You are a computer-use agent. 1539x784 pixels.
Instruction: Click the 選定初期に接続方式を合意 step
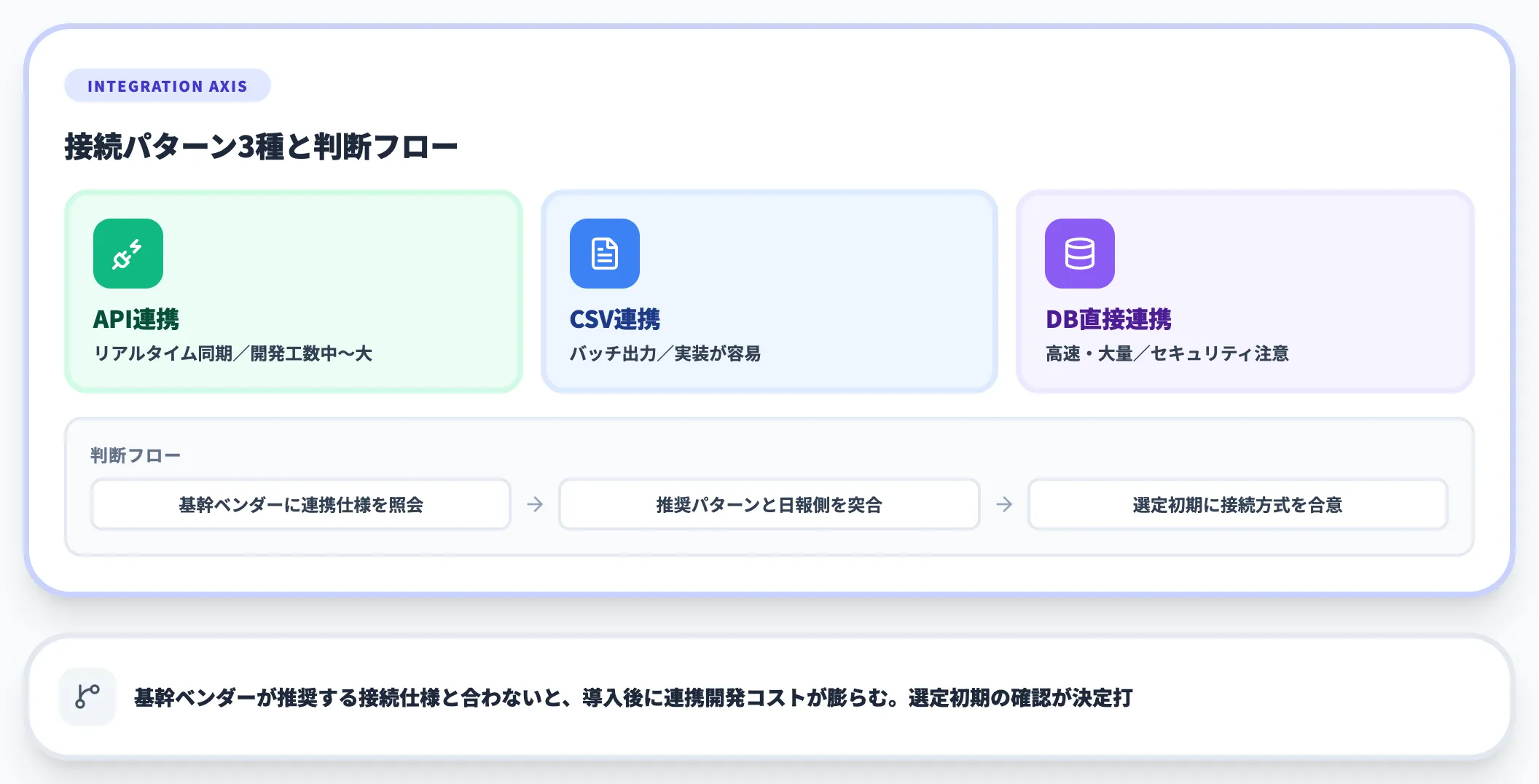[1237, 503]
